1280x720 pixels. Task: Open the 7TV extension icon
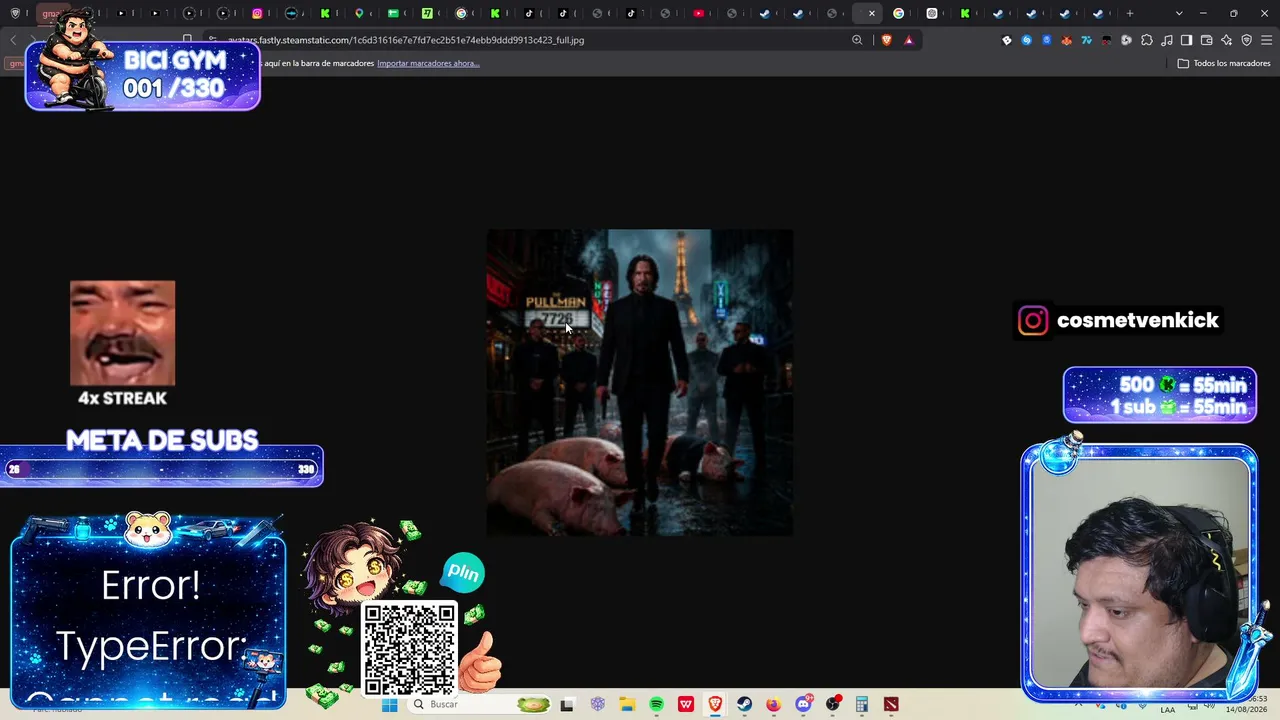[x=1086, y=40]
